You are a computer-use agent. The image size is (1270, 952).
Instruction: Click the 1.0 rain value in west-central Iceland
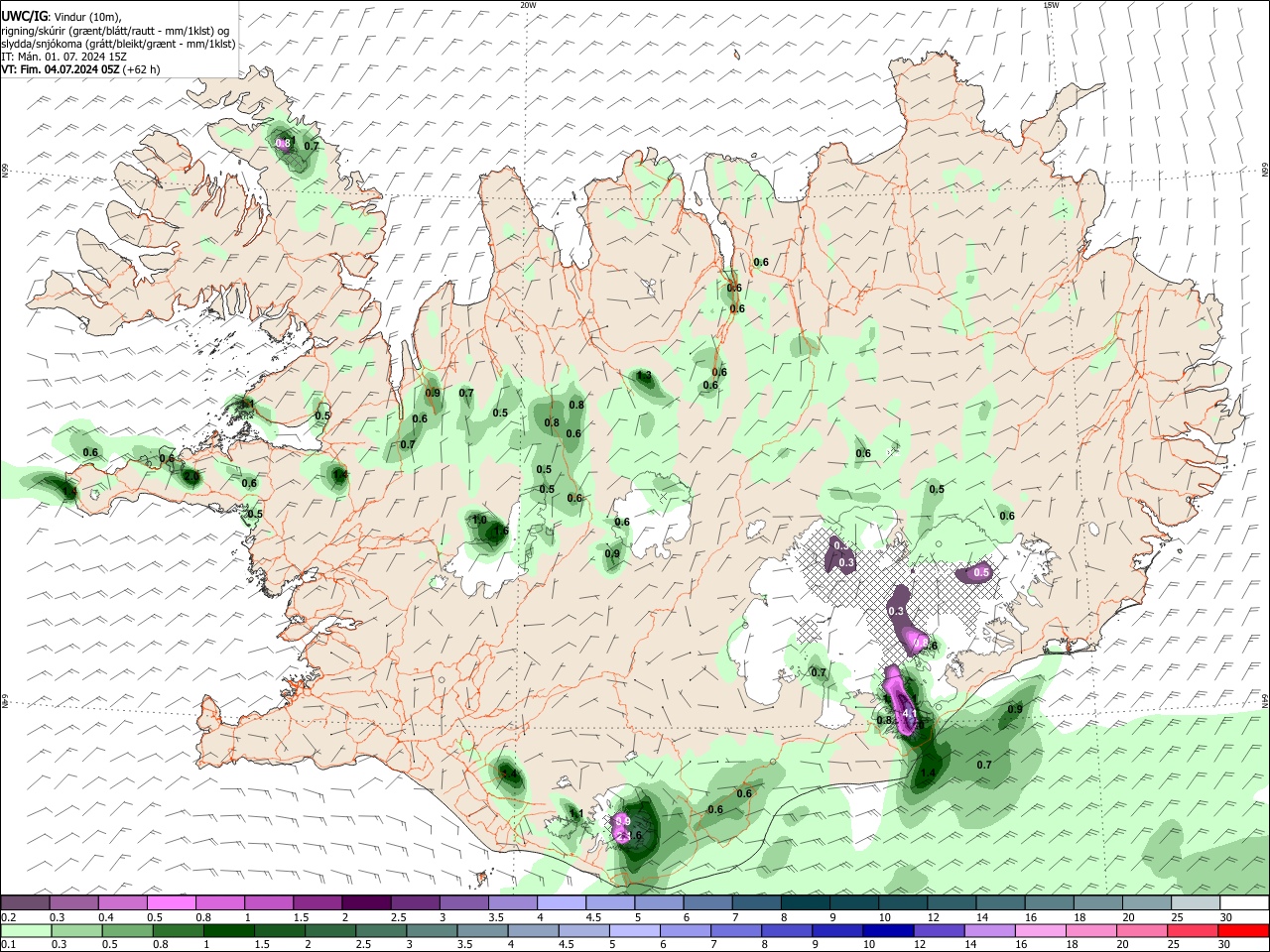[x=479, y=520]
